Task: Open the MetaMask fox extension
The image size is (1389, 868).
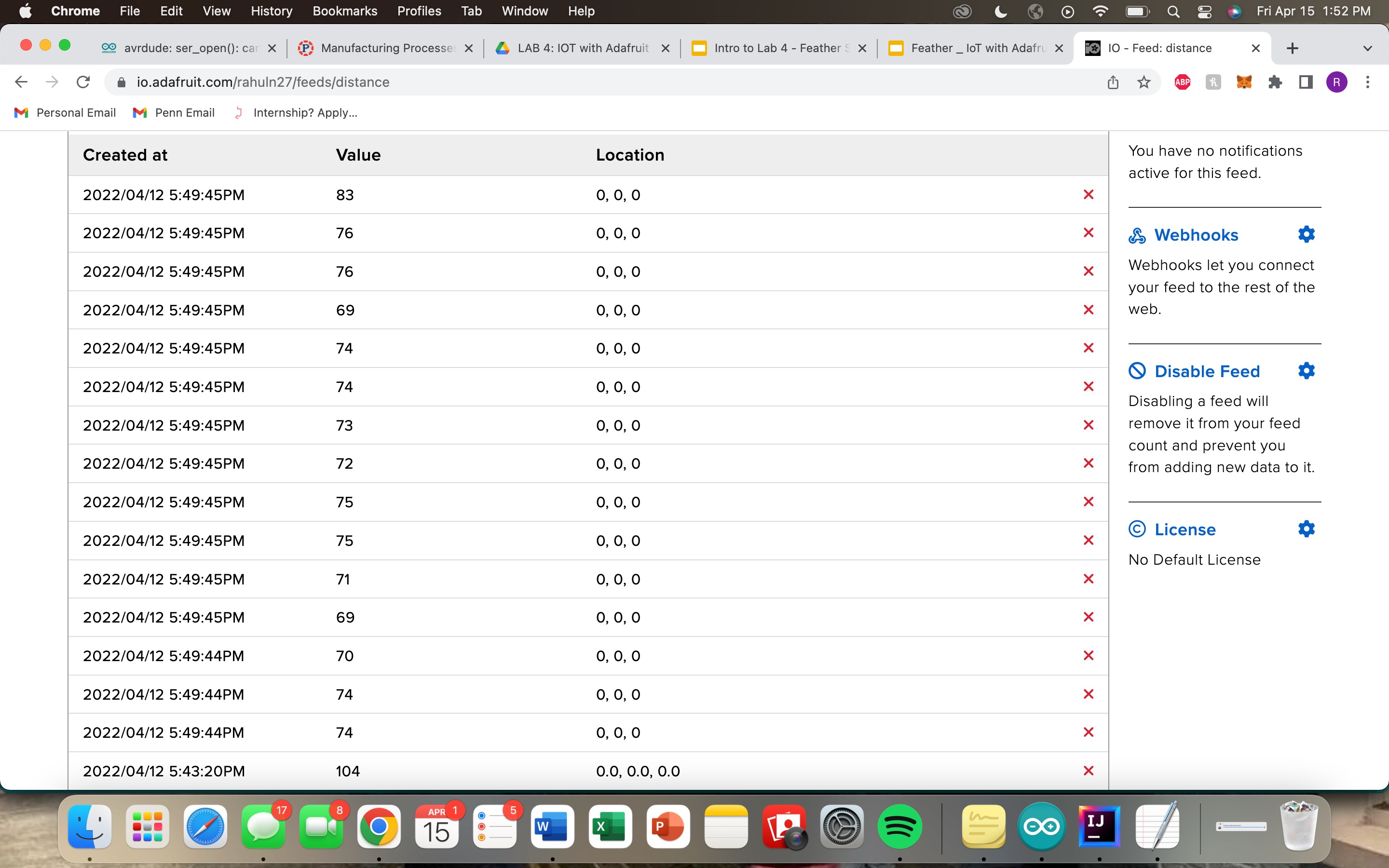Action: click(1243, 82)
